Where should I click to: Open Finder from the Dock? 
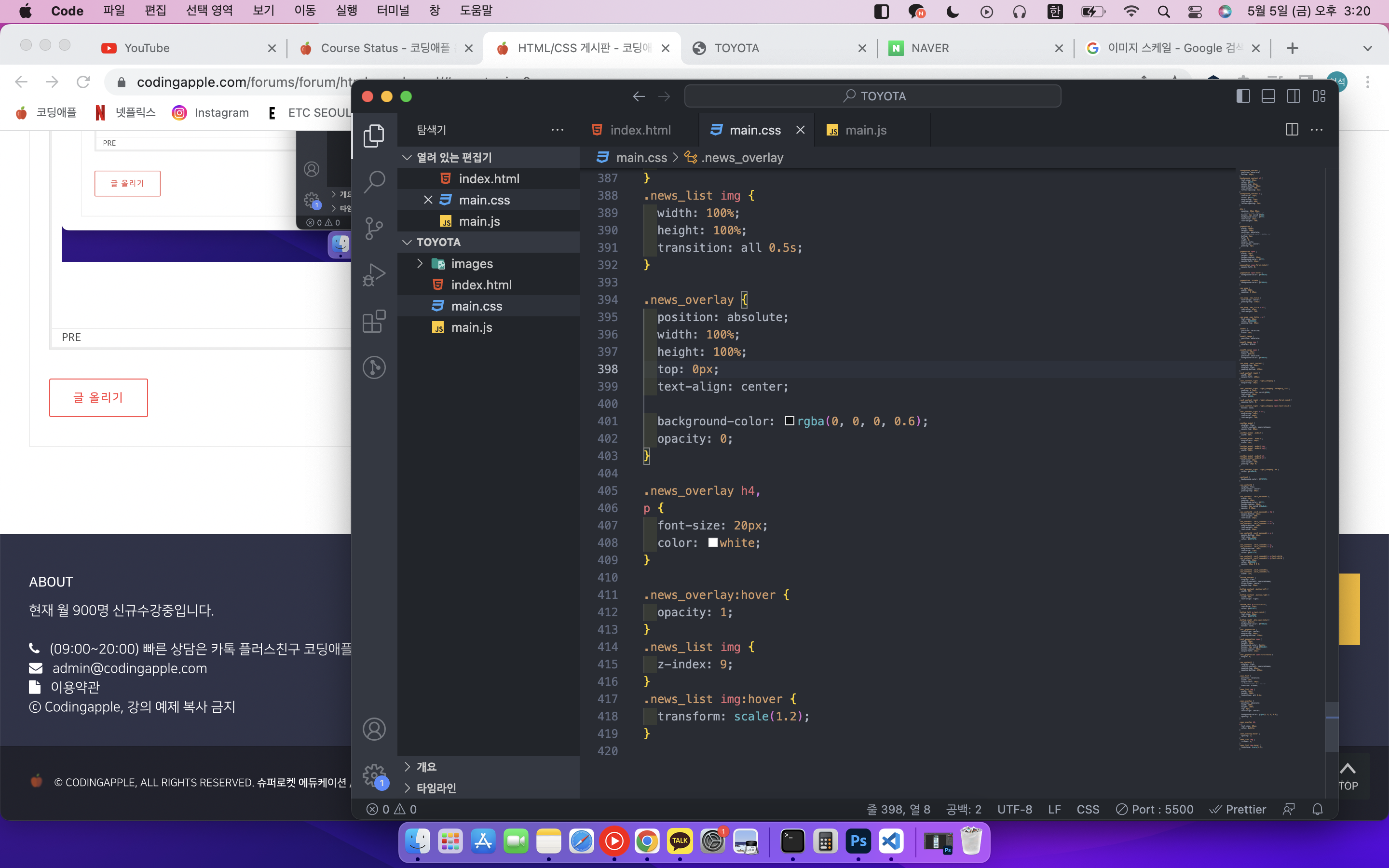tap(417, 841)
